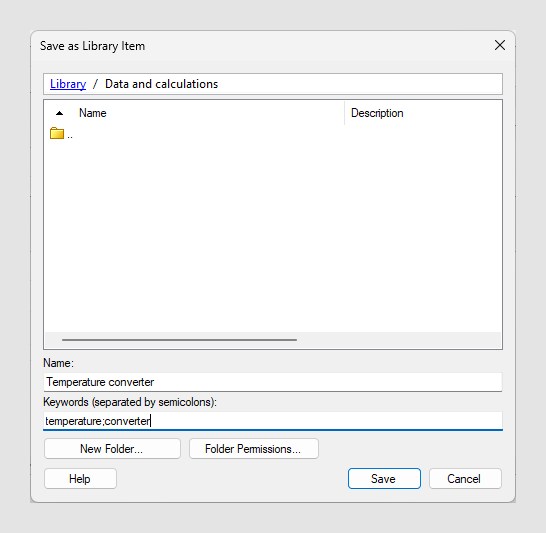Screen dimensions: 546x533
Task: Click the Save as Library Item title bar
Action: point(244,46)
